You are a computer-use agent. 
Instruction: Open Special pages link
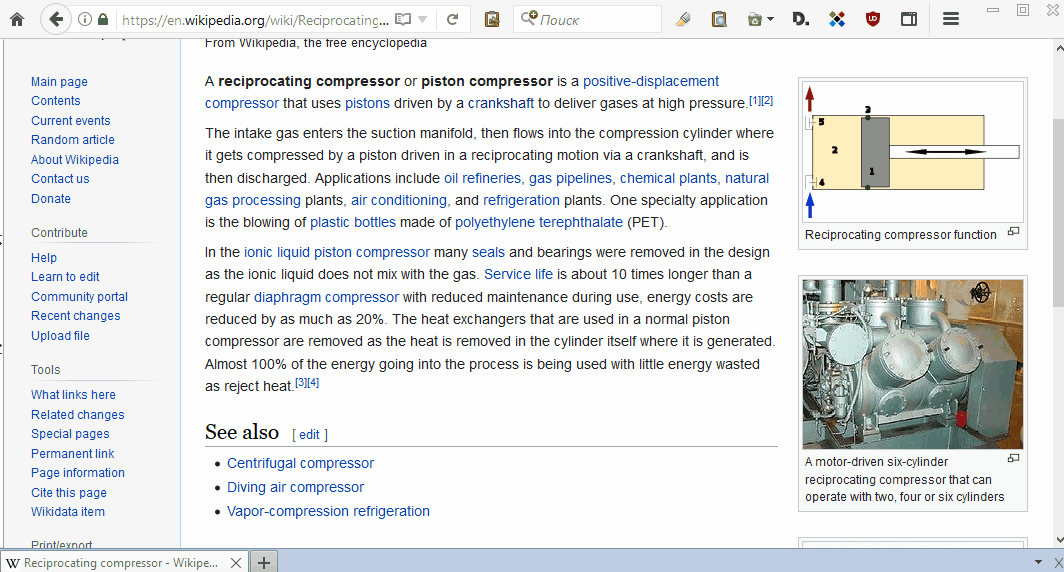coord(70,434)
